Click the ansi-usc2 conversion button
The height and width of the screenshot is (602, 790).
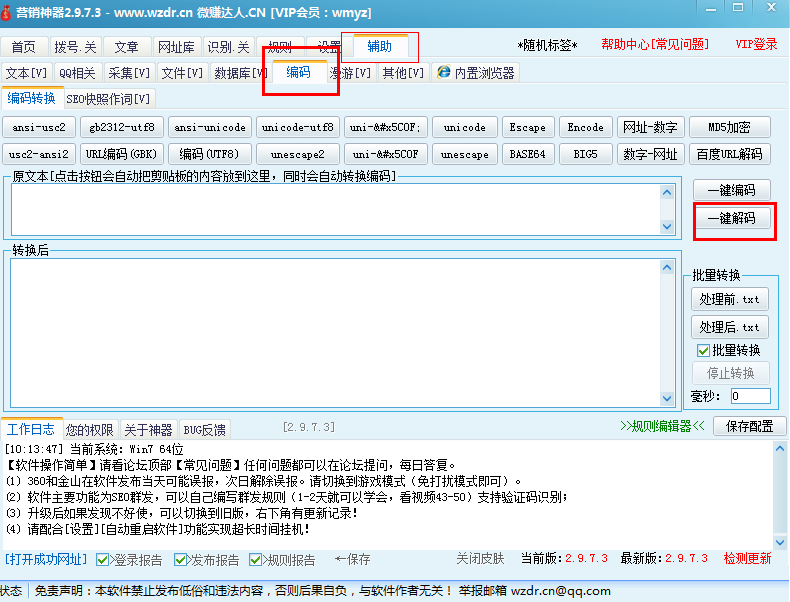(39, 127)
